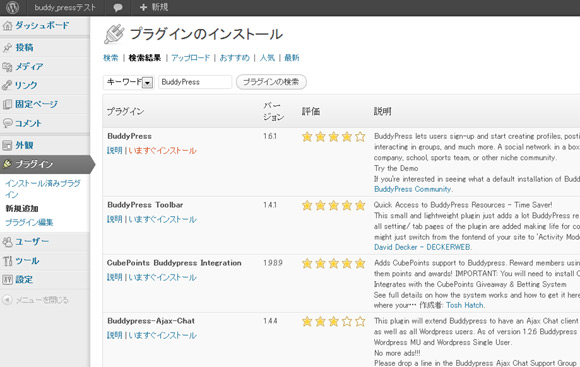Collapse menu with メニューを閉じる arrow
The width and height of the screenshot is (580, 367).
(x=7, y=300)
